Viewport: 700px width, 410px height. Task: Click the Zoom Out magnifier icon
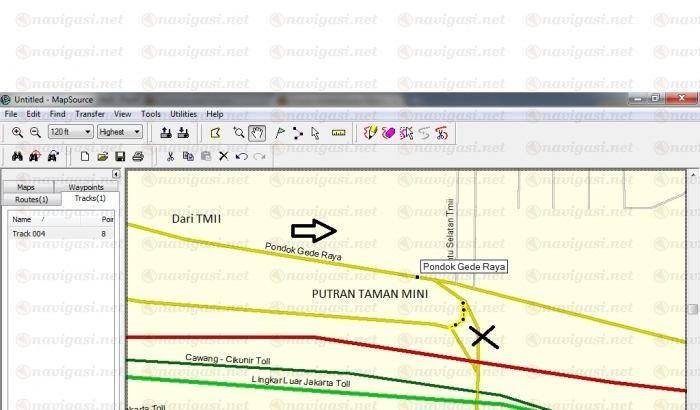pyautogui.click(x=34, y=132)
